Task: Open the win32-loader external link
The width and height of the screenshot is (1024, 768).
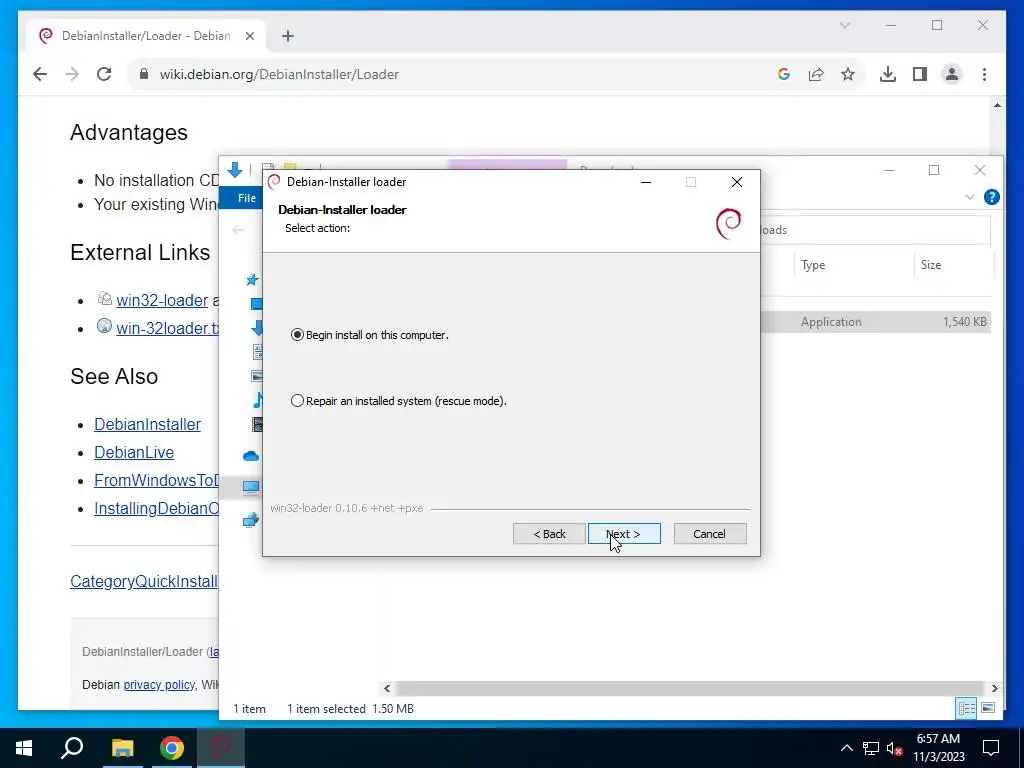Action: 162,300
